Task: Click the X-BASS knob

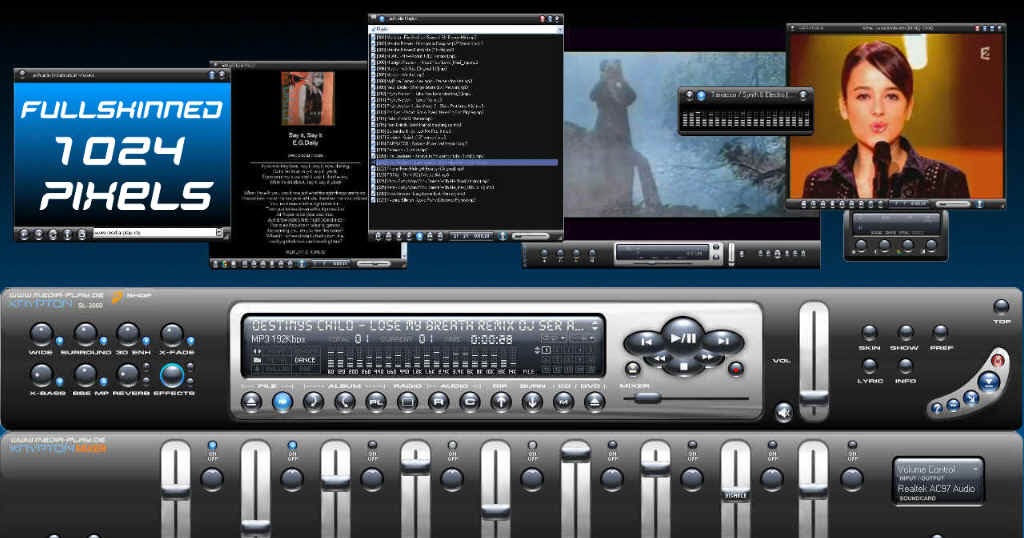Action: point(41,375)
